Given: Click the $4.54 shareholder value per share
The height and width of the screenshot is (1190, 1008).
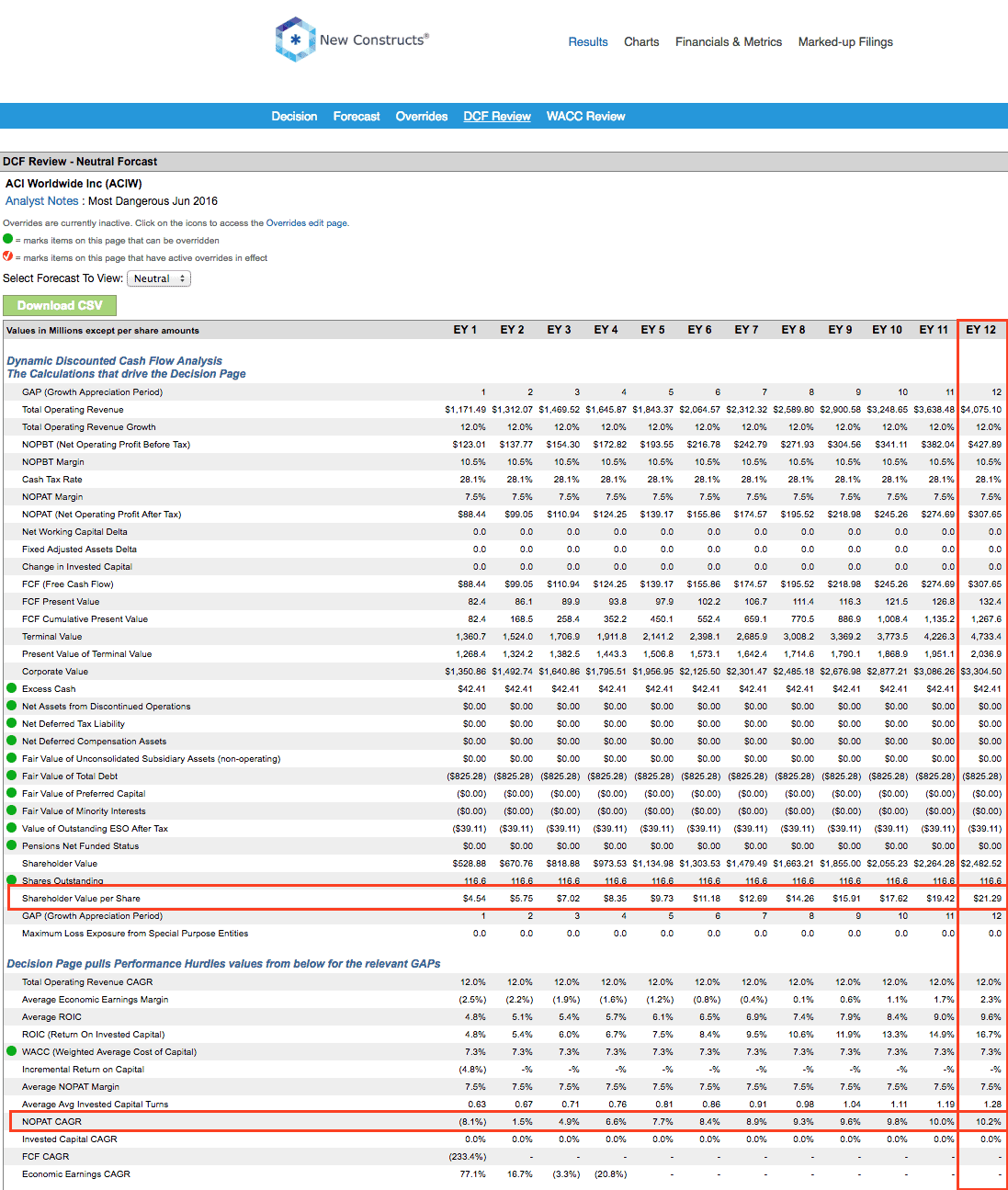Looking at the screenshot, I should [x=475, y=898].
